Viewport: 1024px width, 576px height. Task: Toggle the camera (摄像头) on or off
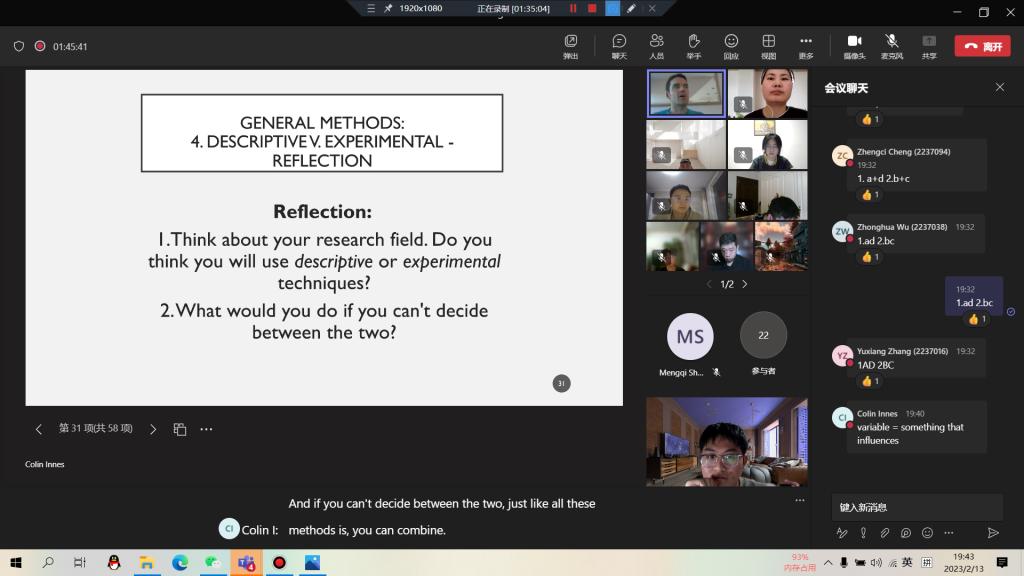point(854,45)
